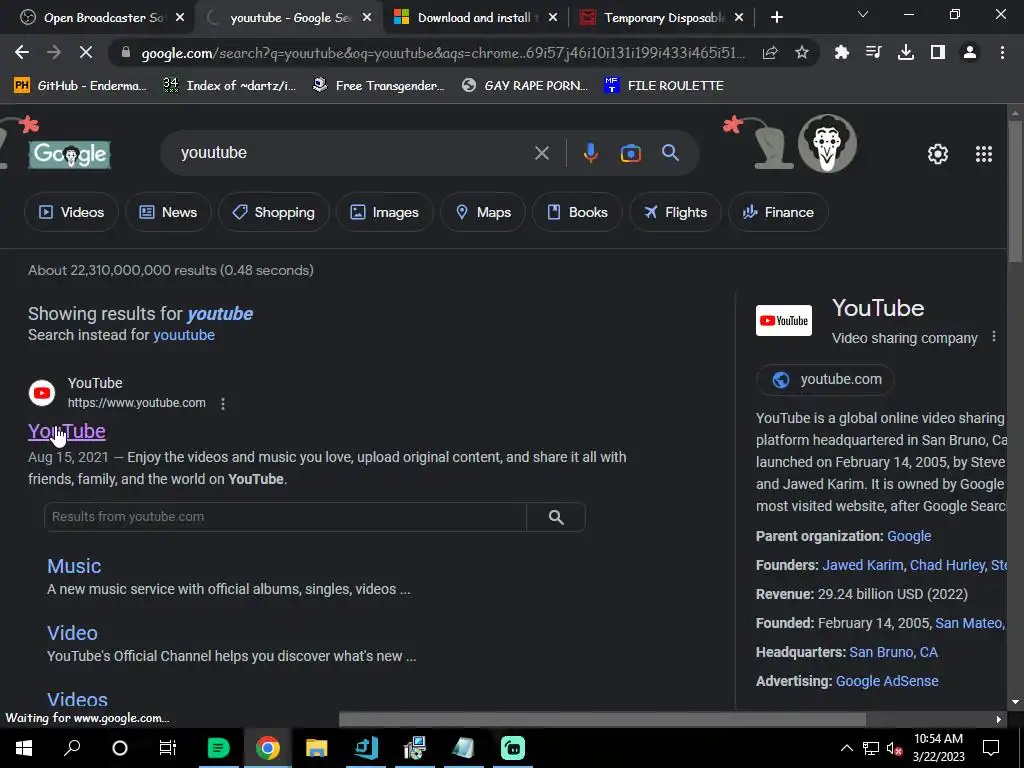Start voice search with microphone icon

point(590,153)
